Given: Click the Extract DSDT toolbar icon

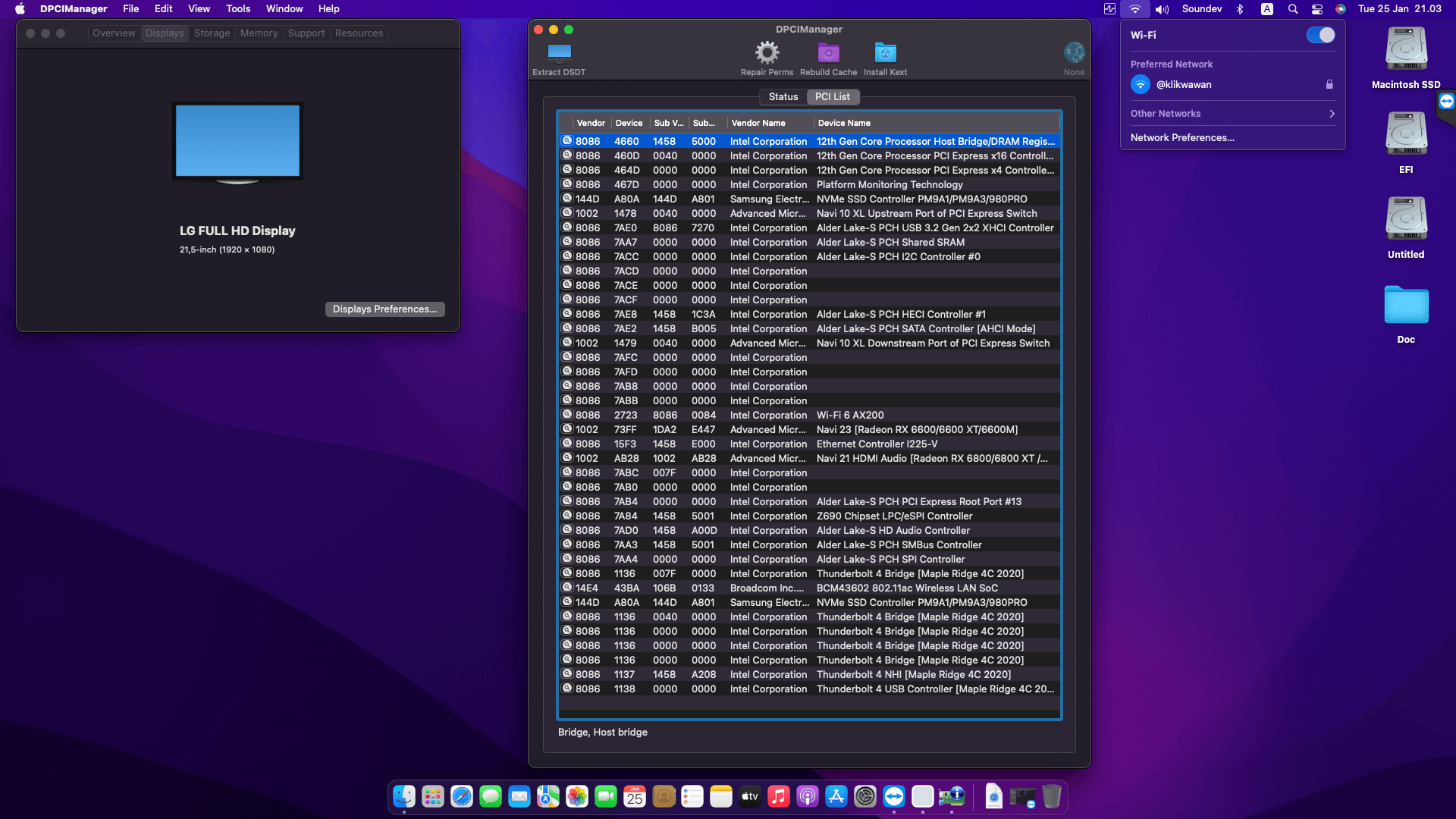Looking at the screenshot, I should [x=559, y=53].
